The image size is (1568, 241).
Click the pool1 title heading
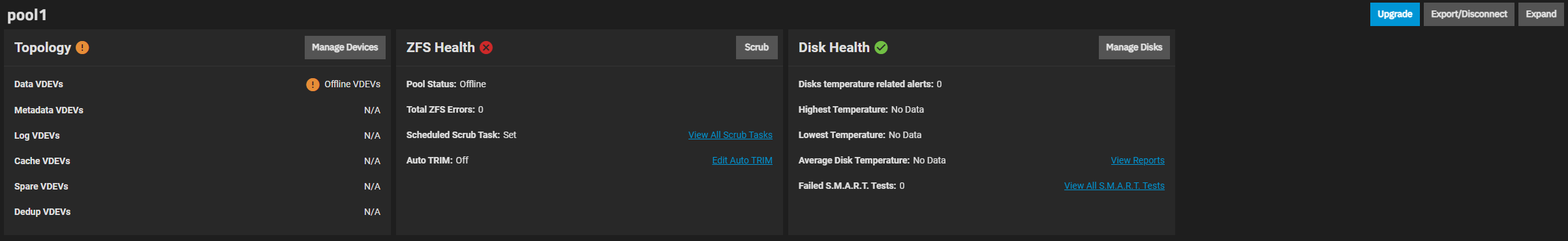(x=27, y=15)
